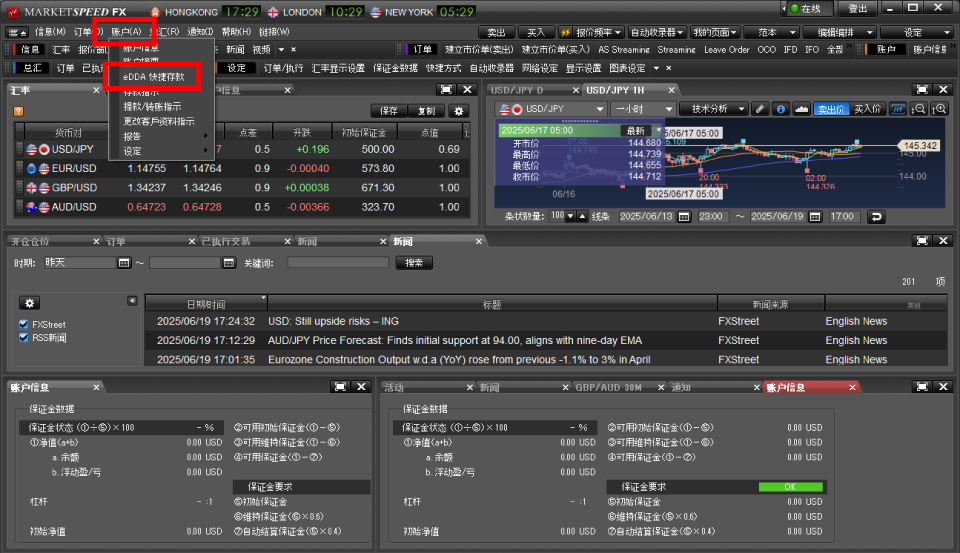Open the 技术分析 dropdown in chart

pyautogui.click(x=714, y=109)
